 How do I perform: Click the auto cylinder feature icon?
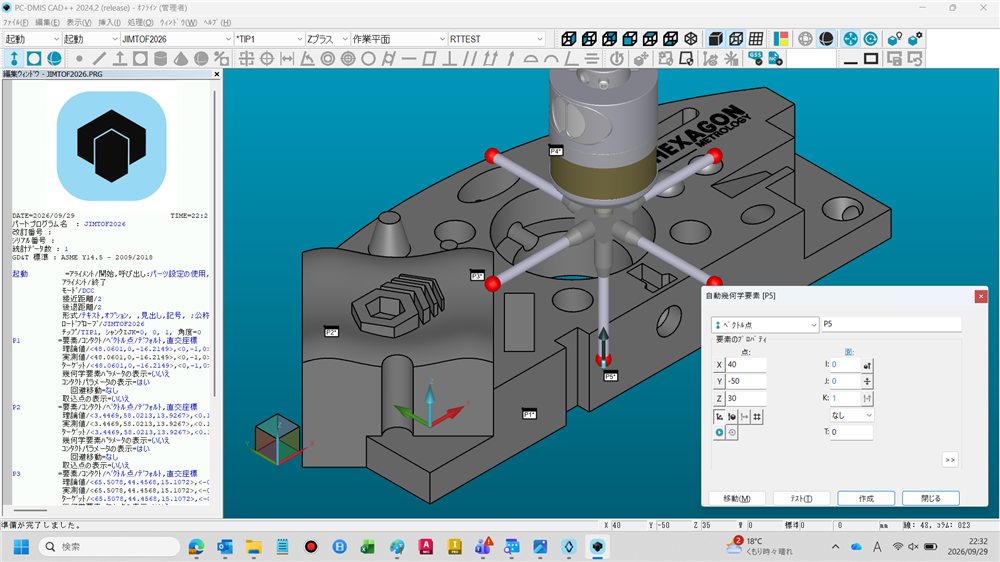coord(161,59)
